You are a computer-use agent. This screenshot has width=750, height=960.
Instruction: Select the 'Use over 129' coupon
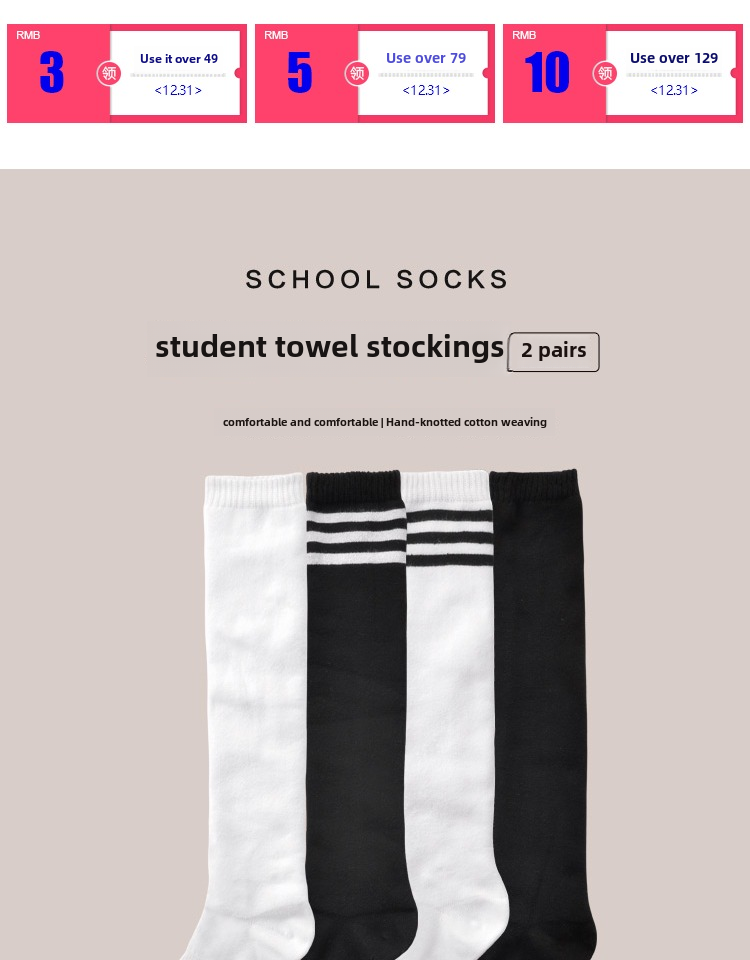623,73
